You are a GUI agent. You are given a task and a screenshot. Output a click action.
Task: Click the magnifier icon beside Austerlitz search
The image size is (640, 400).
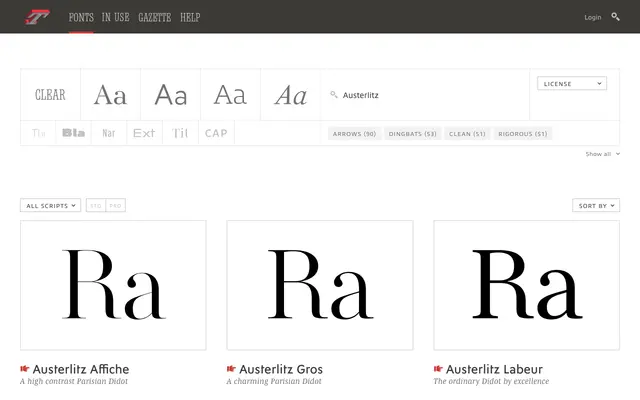click(334, 95)
